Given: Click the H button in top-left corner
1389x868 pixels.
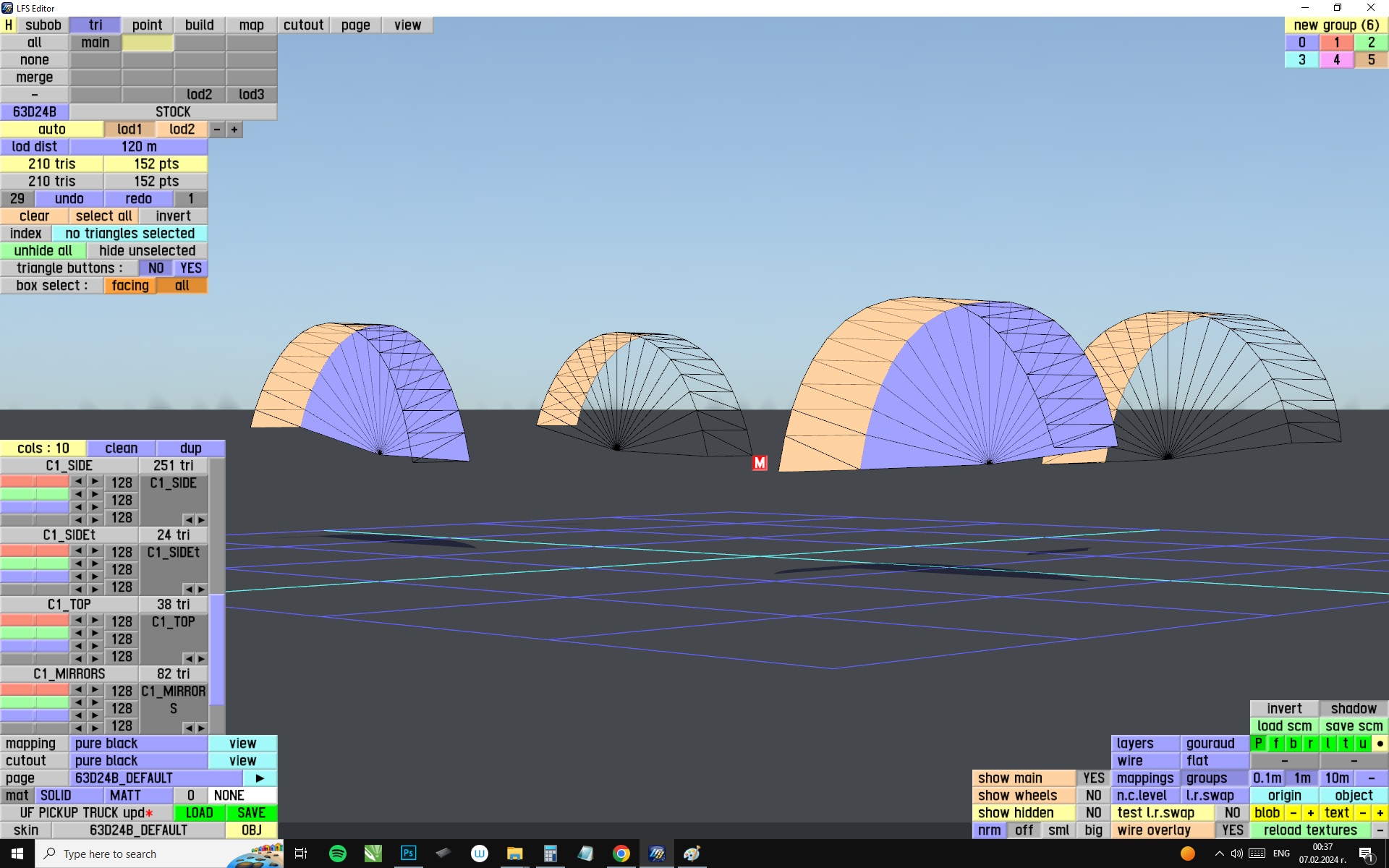Looking at the screenshot, I should [9, 25].
